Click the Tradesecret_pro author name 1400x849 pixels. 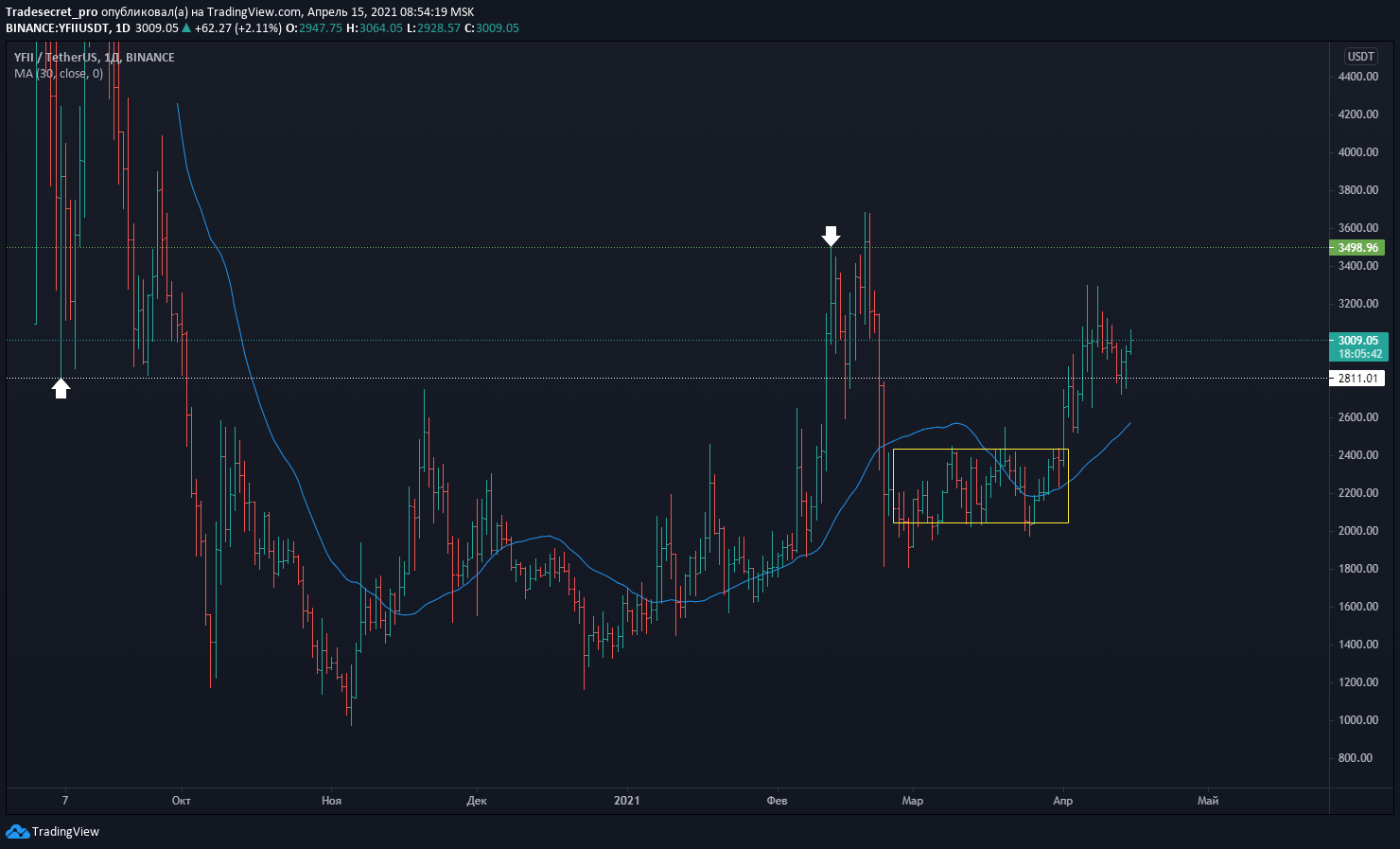point(52,12)
